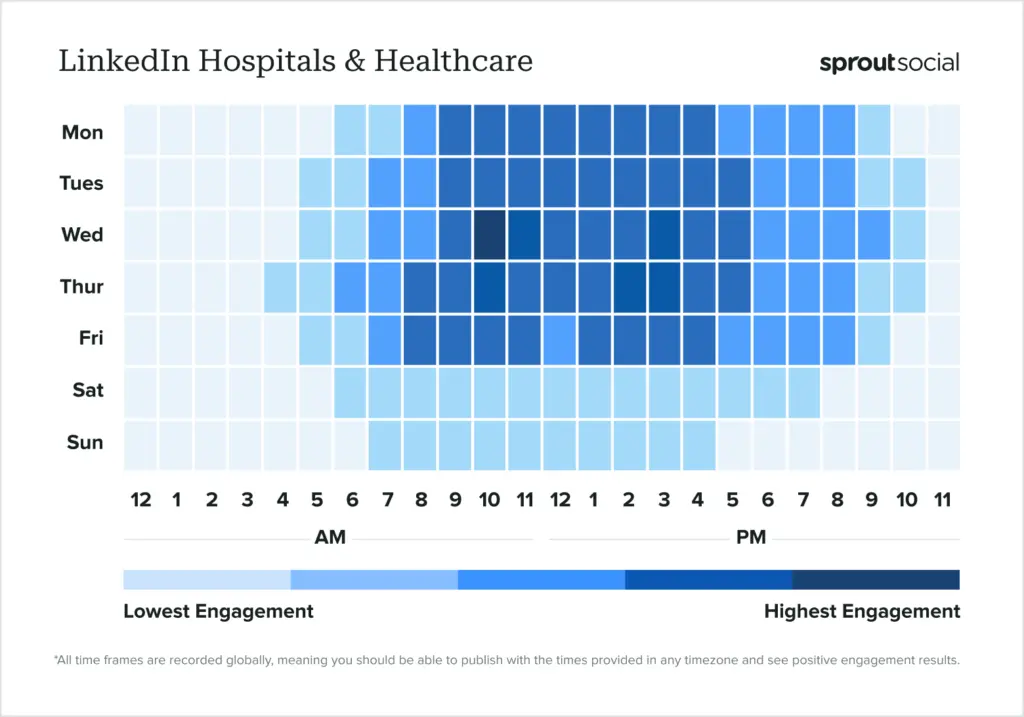This screenshot has width=1024, height=717.
Task: Click the Sunday 7 AM heatmap cell
Action: [385, 443]
